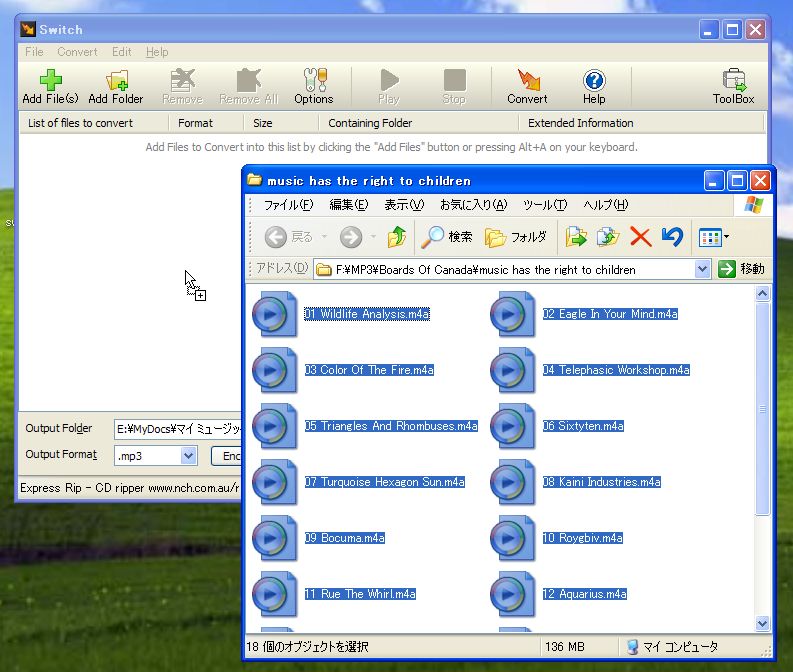Screen dimensions: 793x672
Task: Select file 02 Eagle In Your Mind.m4a
Action: 610,314
